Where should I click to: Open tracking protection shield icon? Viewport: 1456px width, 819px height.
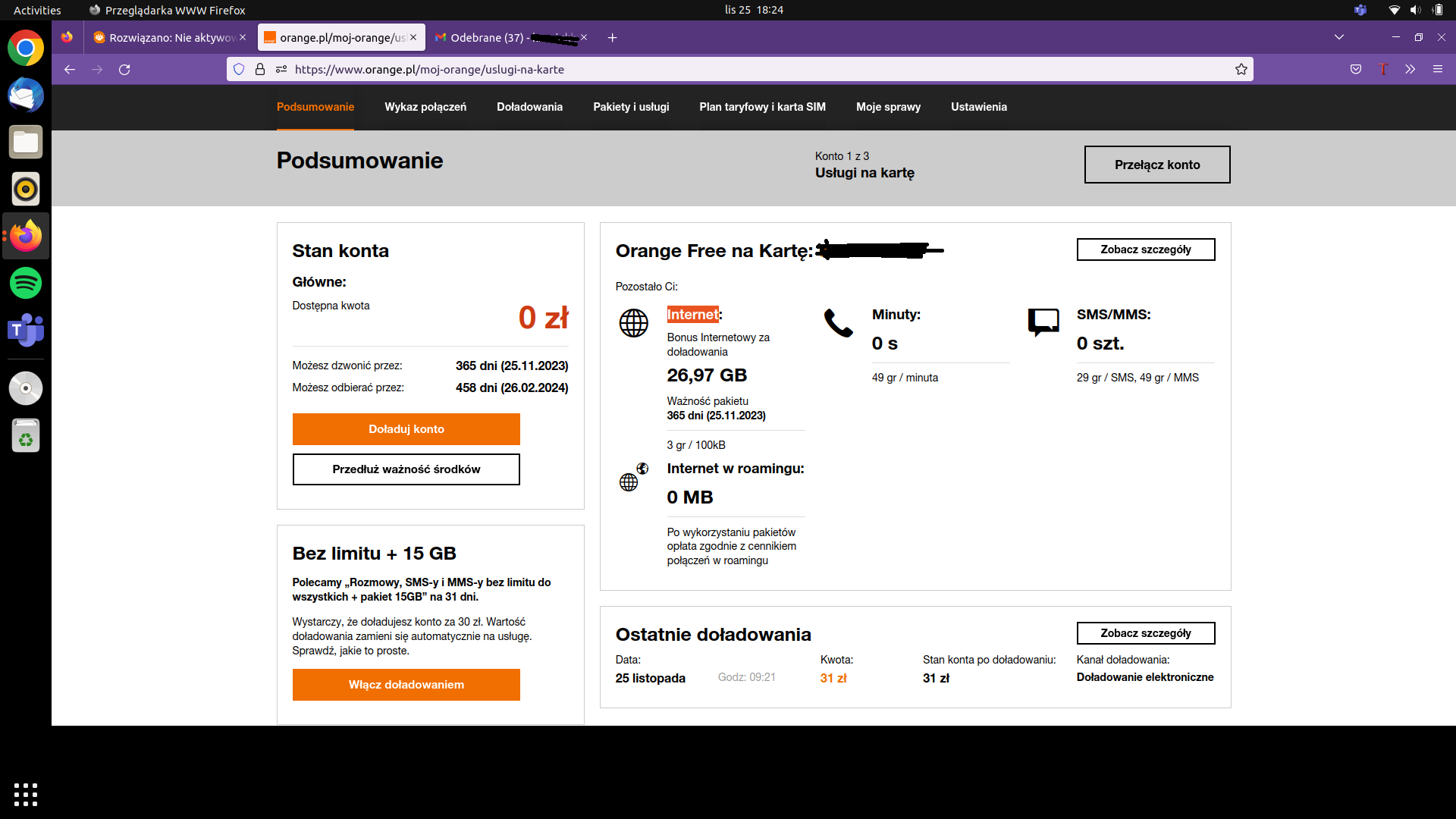[x=239, y=69]
